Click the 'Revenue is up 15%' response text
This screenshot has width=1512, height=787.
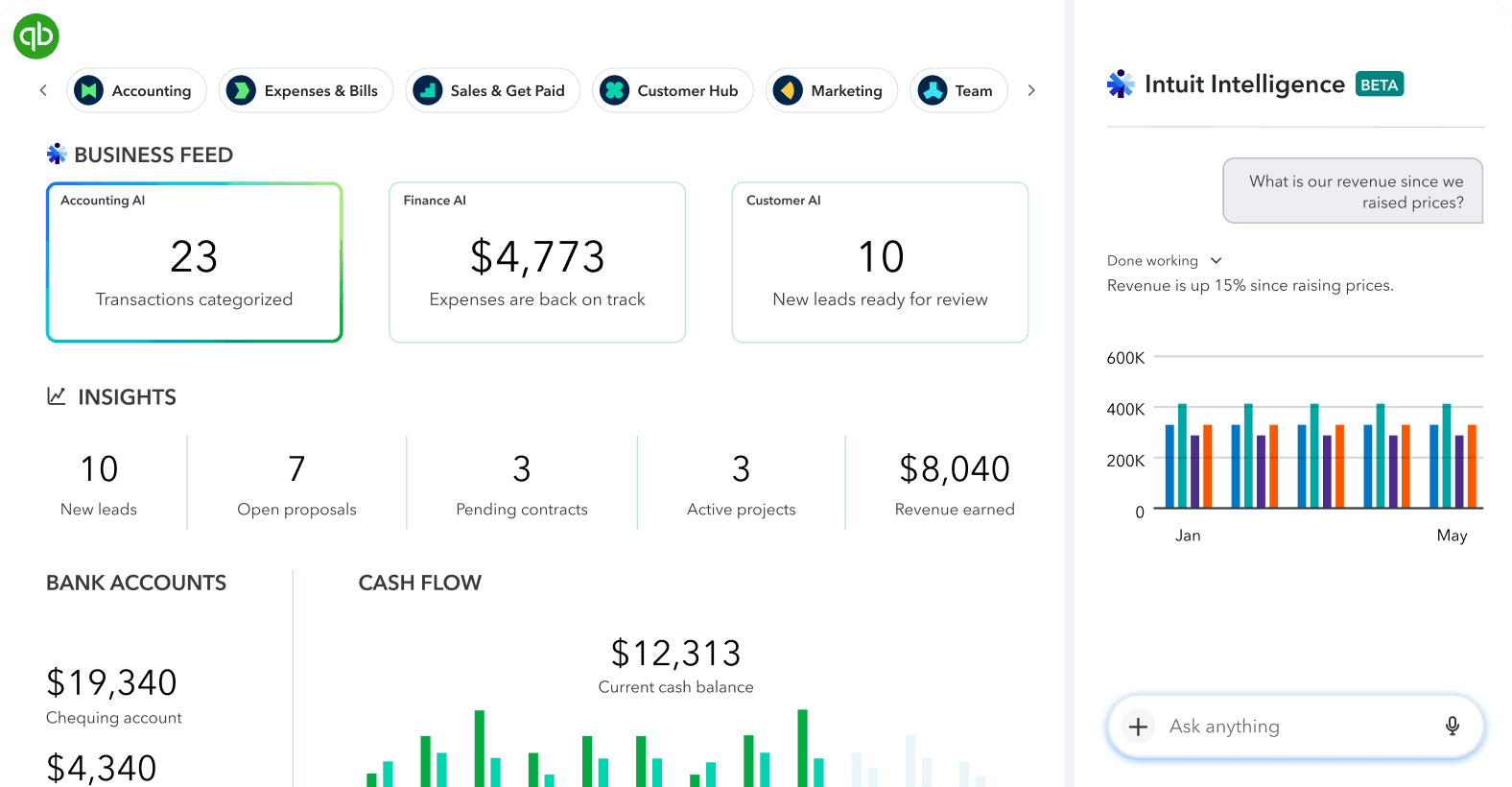click(1250, 285)
